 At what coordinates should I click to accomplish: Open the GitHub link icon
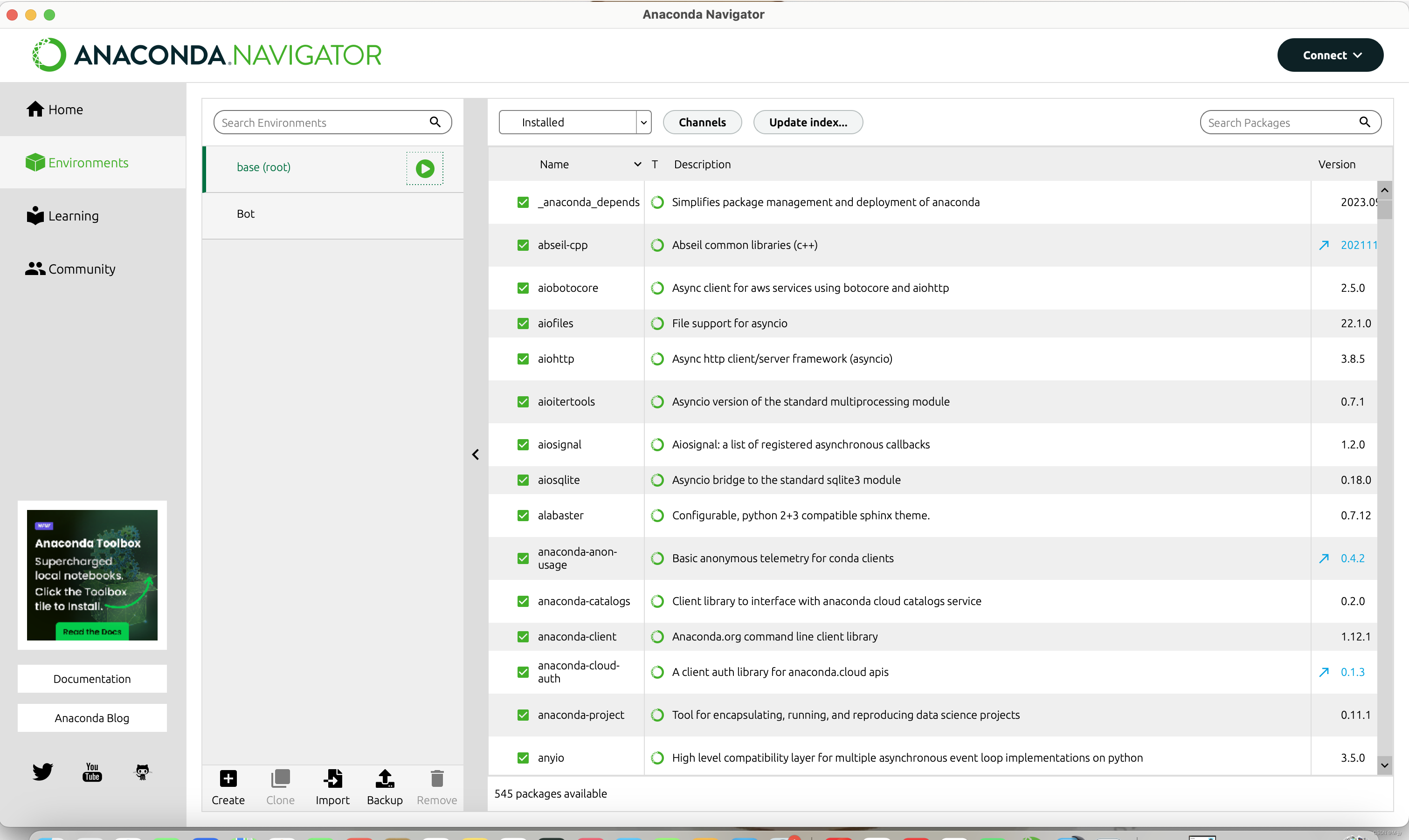coord(142,771)
